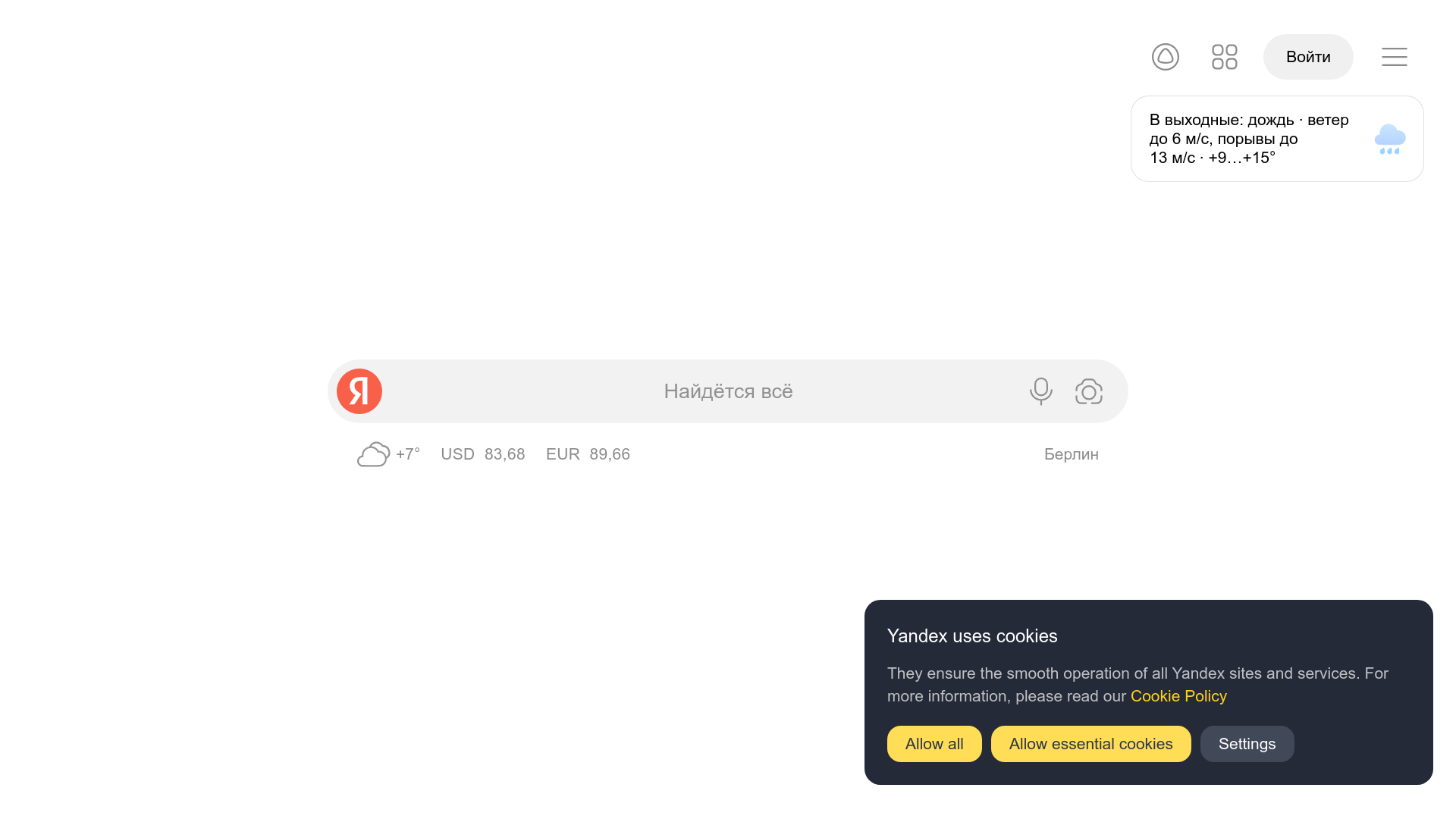Click Allow all cookies button
The height and width of the screenshot is (819, 1456).
pos(934,744)
